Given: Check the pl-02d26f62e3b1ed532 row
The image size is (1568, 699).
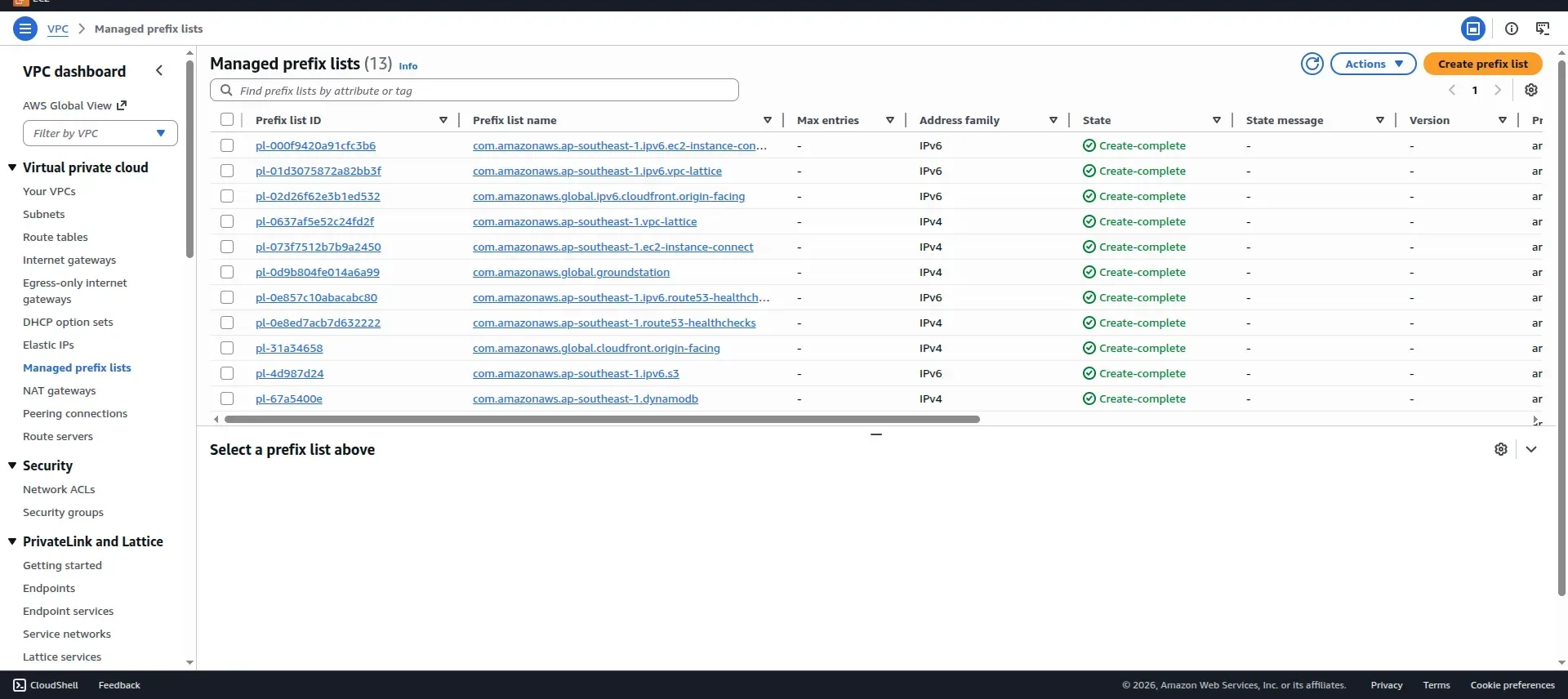Looking at the screenshot, I should click(227, 196).
